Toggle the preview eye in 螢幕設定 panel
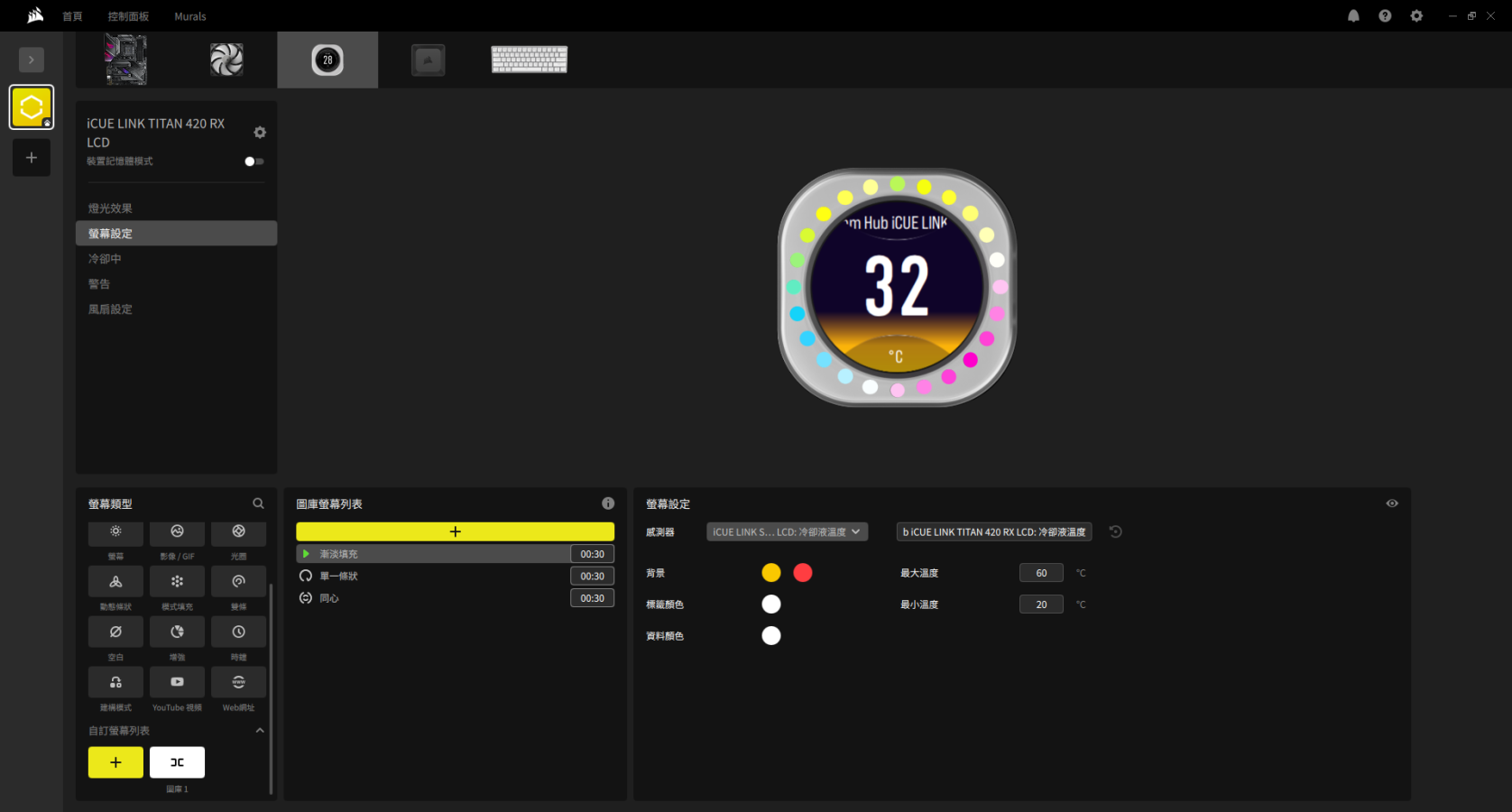This screenshot has width=1512, height=812. point(1392,503)
